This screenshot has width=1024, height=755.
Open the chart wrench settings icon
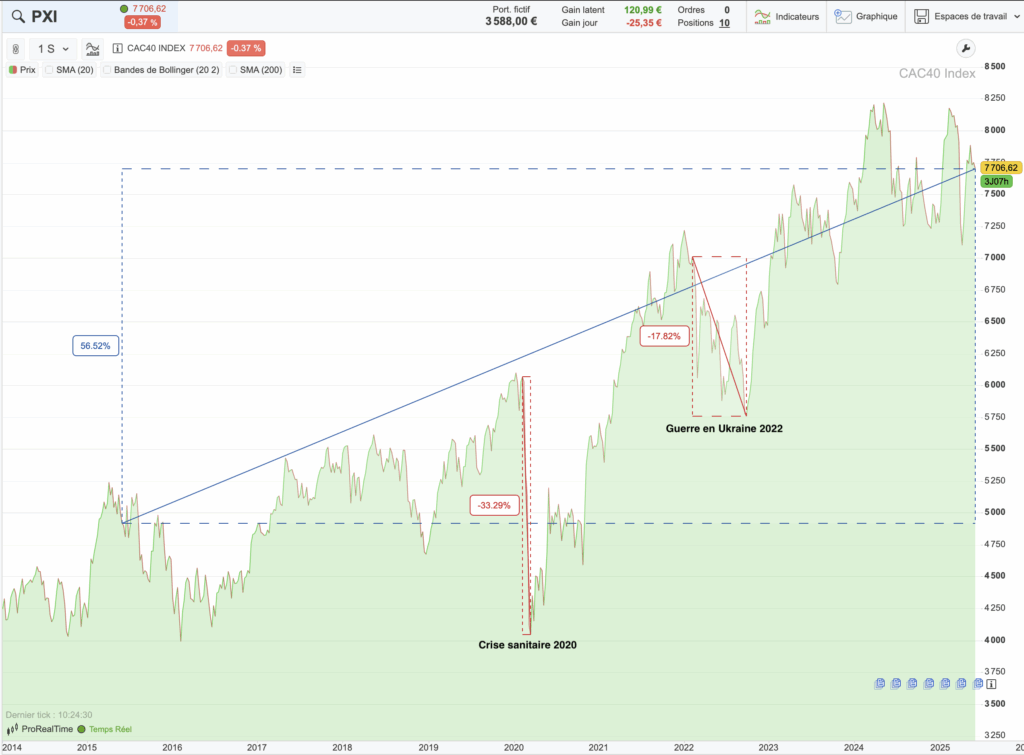tap(965, 48)
